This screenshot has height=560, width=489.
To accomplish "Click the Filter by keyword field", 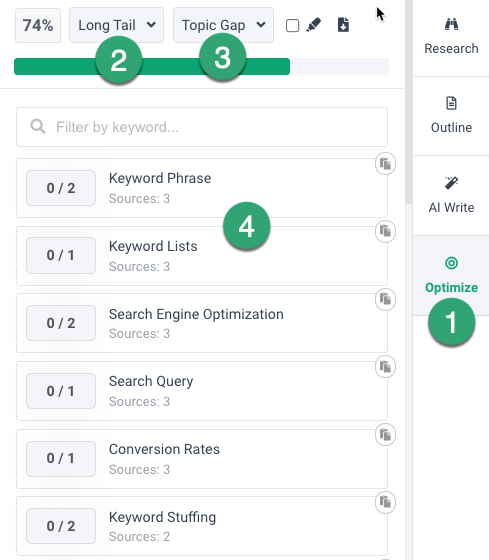I will (x=202, y=127).
